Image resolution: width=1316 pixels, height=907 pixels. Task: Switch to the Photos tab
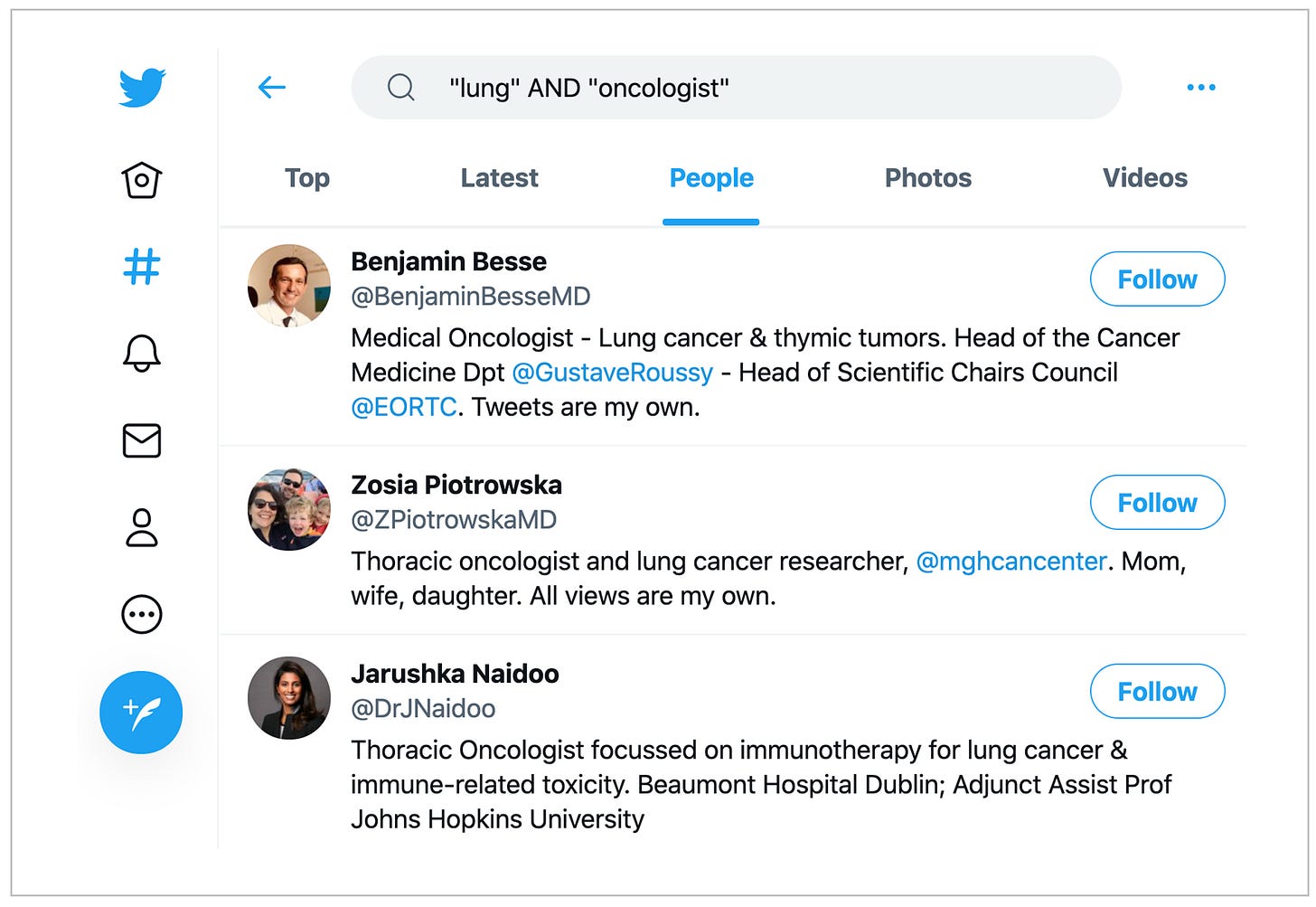pos(928,178)
